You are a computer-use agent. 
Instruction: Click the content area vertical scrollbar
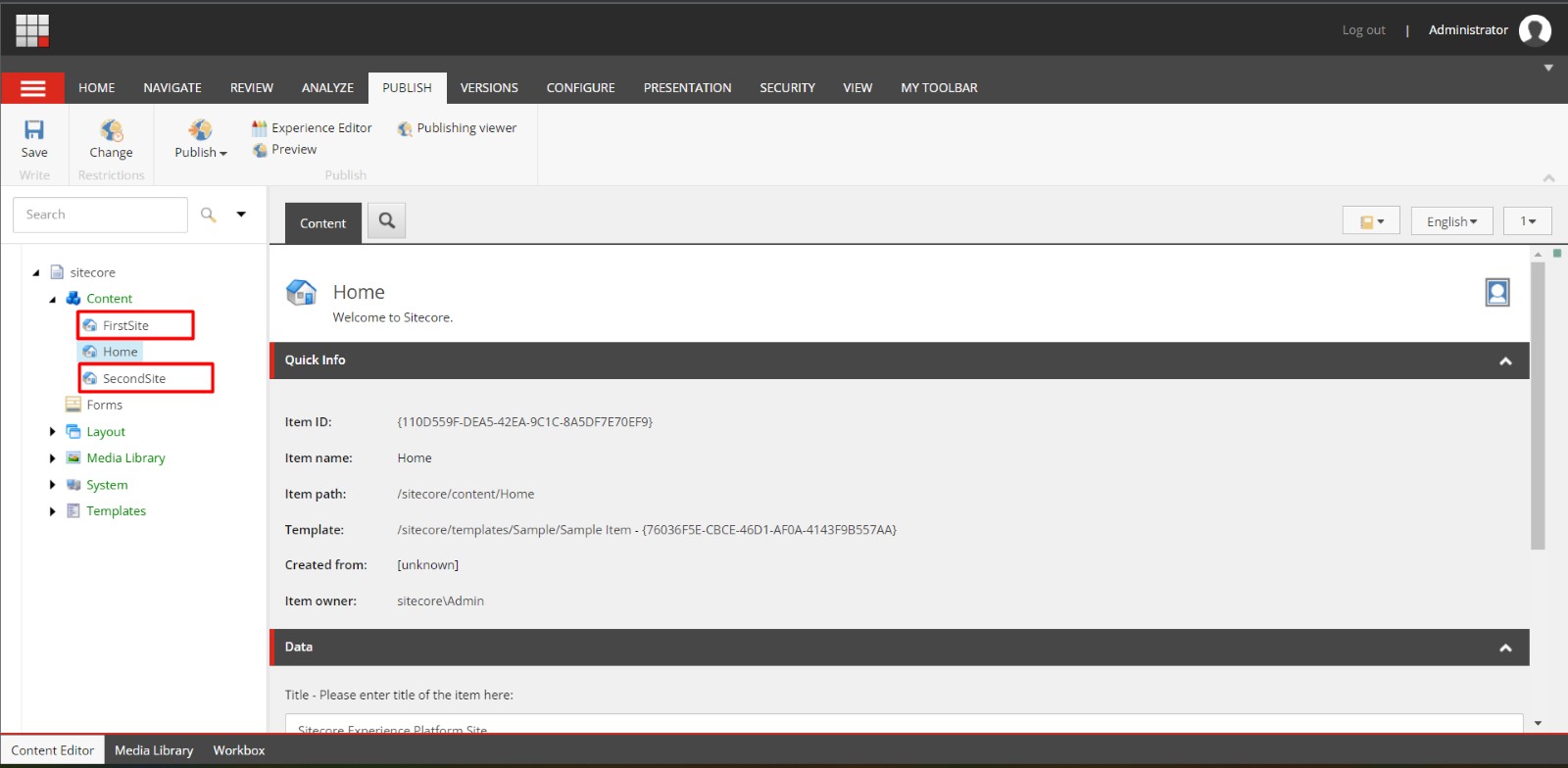click(1538, 406)
